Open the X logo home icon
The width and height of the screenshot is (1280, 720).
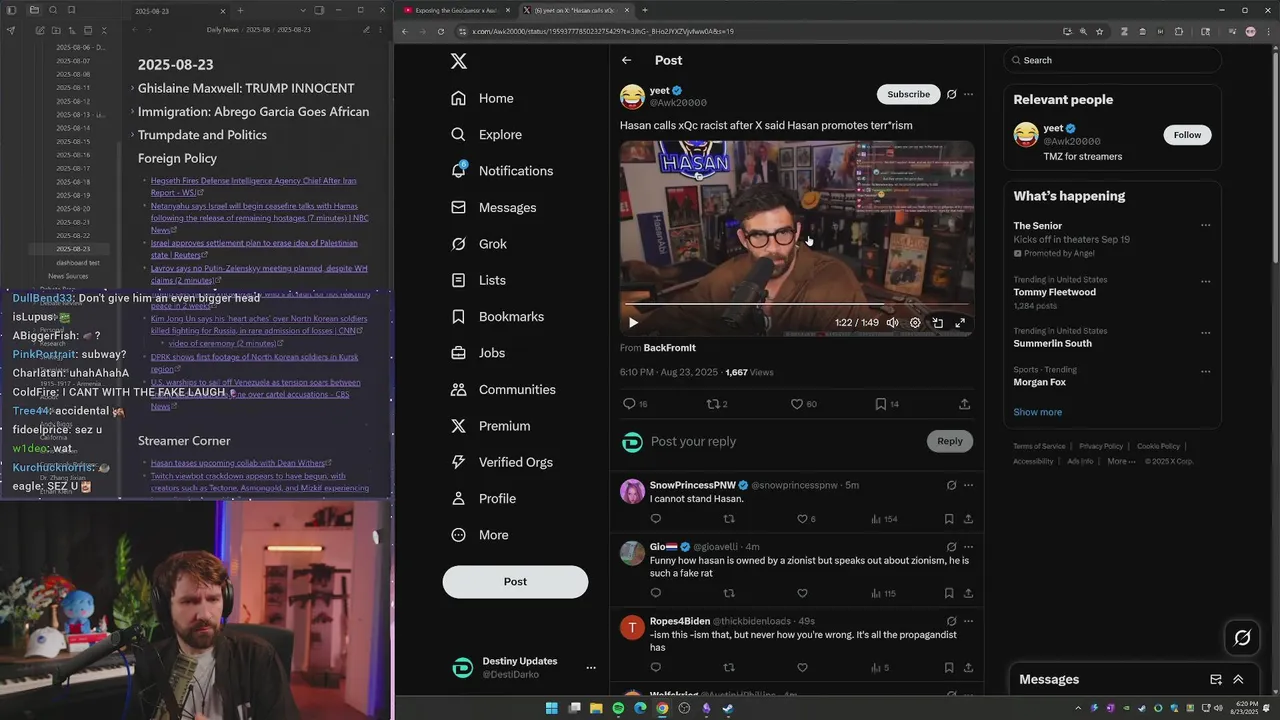coord(459,61)
